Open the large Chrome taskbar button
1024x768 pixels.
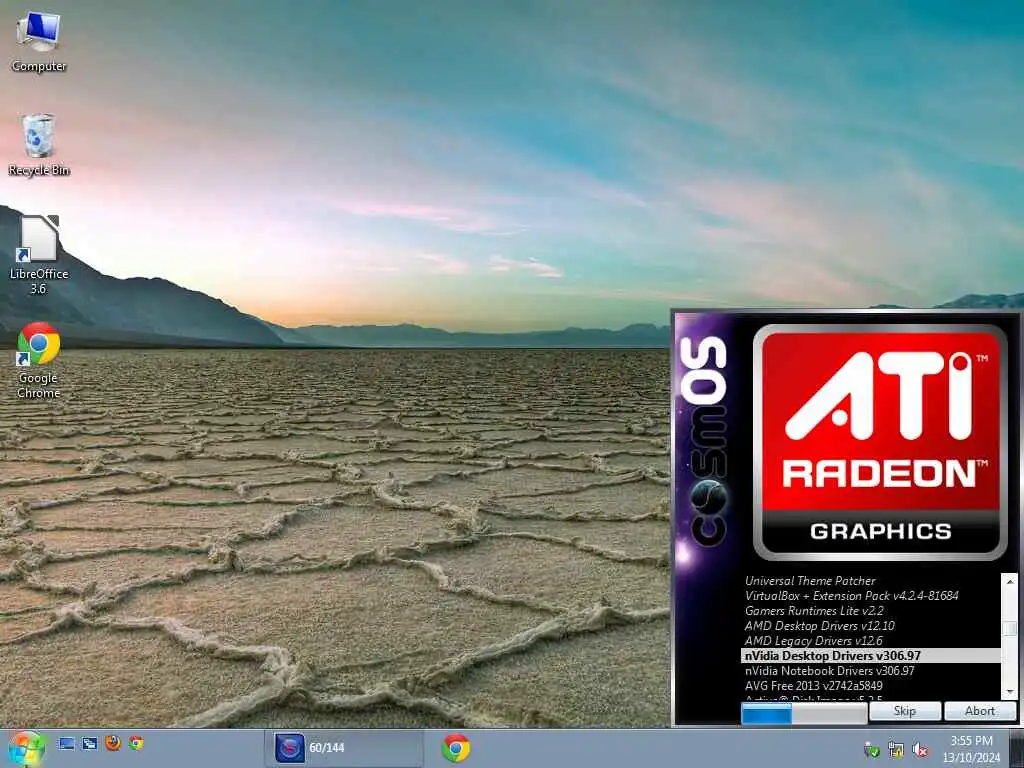456,748
